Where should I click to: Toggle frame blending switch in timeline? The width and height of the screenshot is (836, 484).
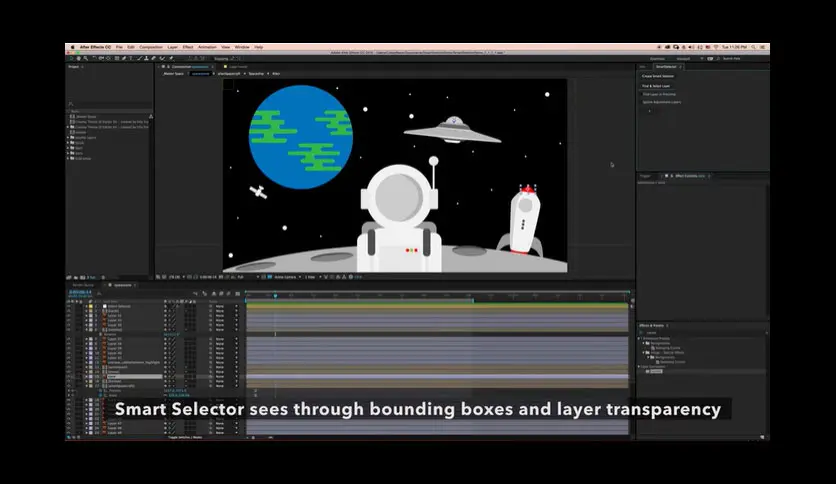coord(221,294)
